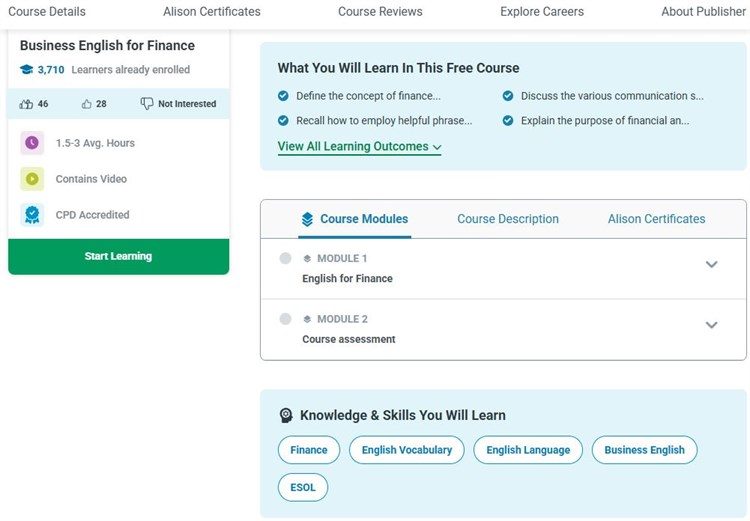
Task: Click the second thumbs-up icon showing 28
Action: pos(87,104)
